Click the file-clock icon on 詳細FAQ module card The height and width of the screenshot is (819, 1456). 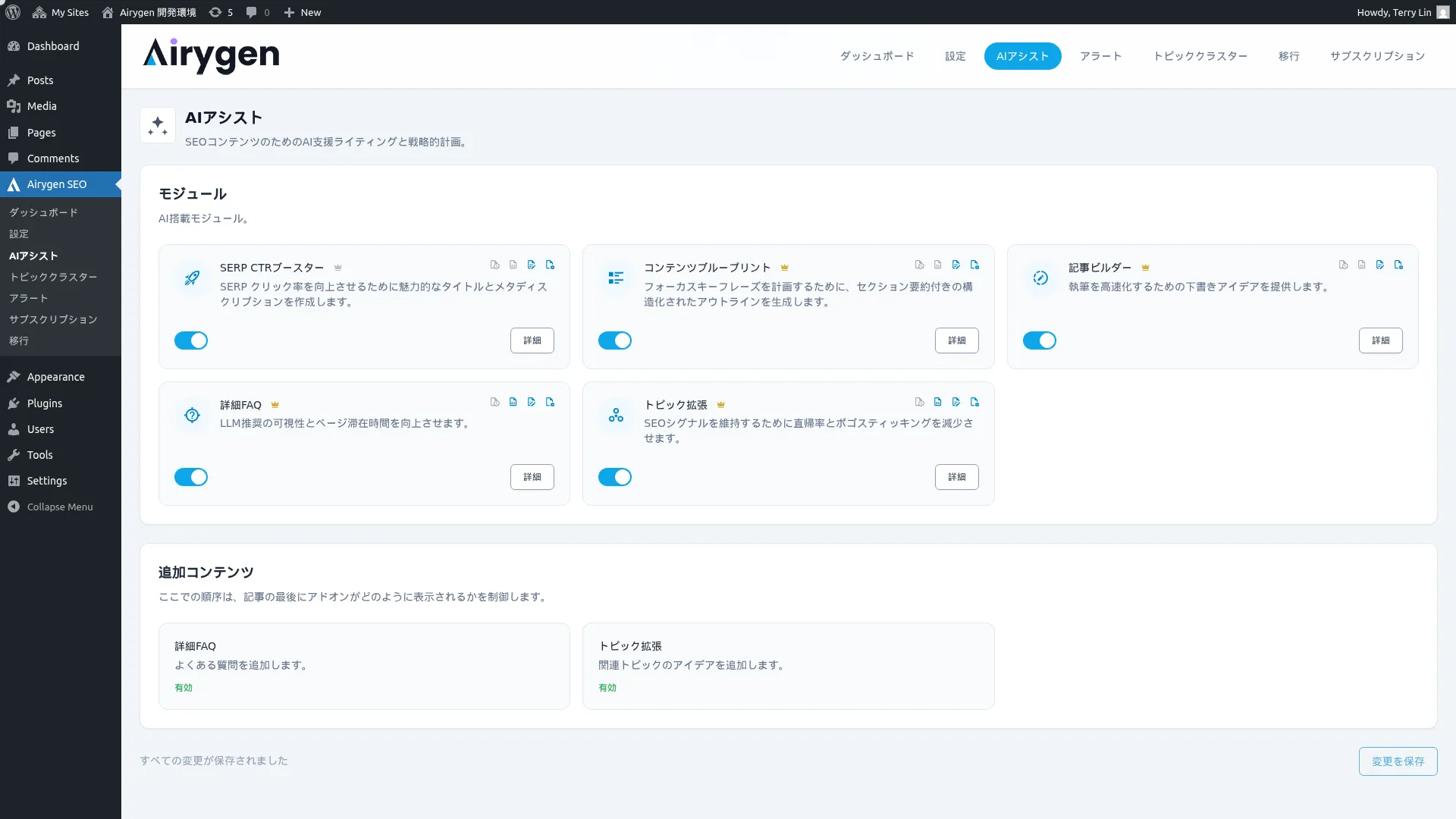[495, 402]
